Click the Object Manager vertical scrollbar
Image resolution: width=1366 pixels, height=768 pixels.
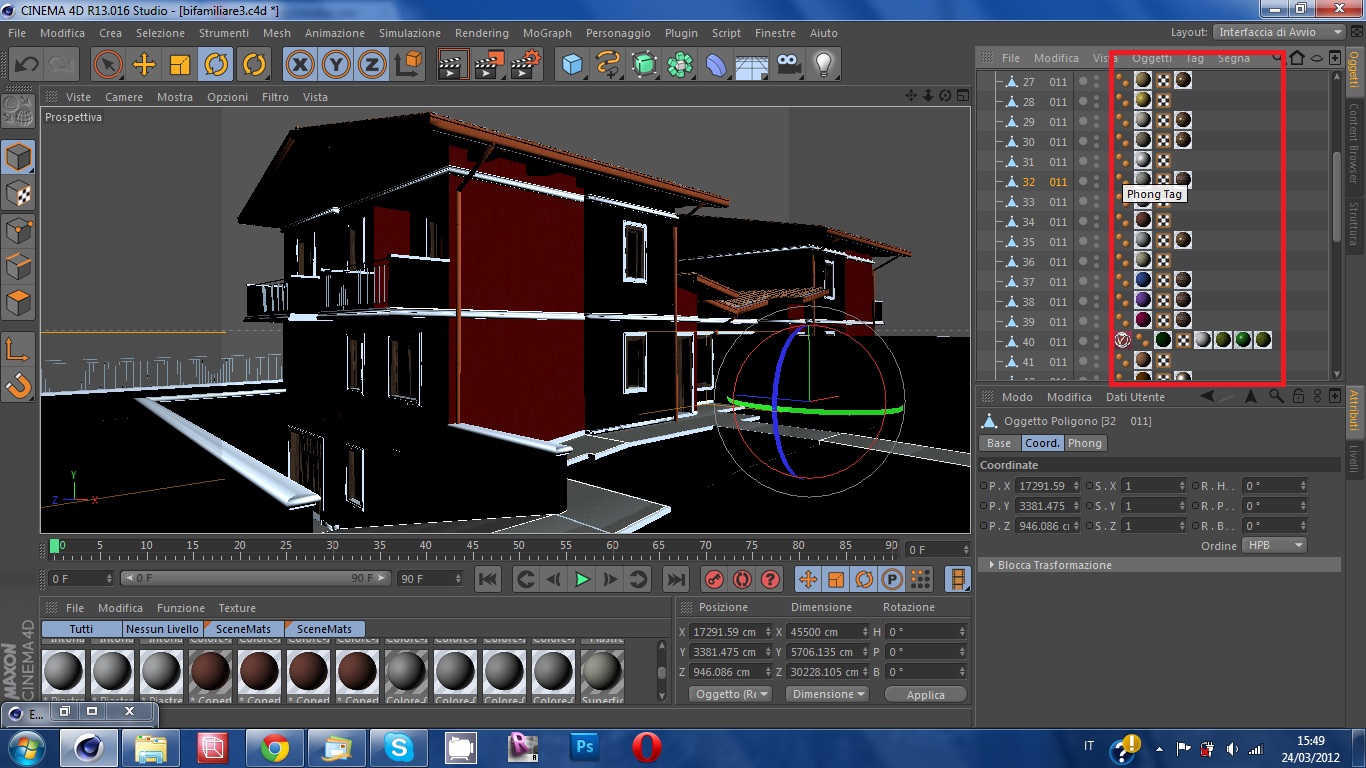tap(1337, 196)
